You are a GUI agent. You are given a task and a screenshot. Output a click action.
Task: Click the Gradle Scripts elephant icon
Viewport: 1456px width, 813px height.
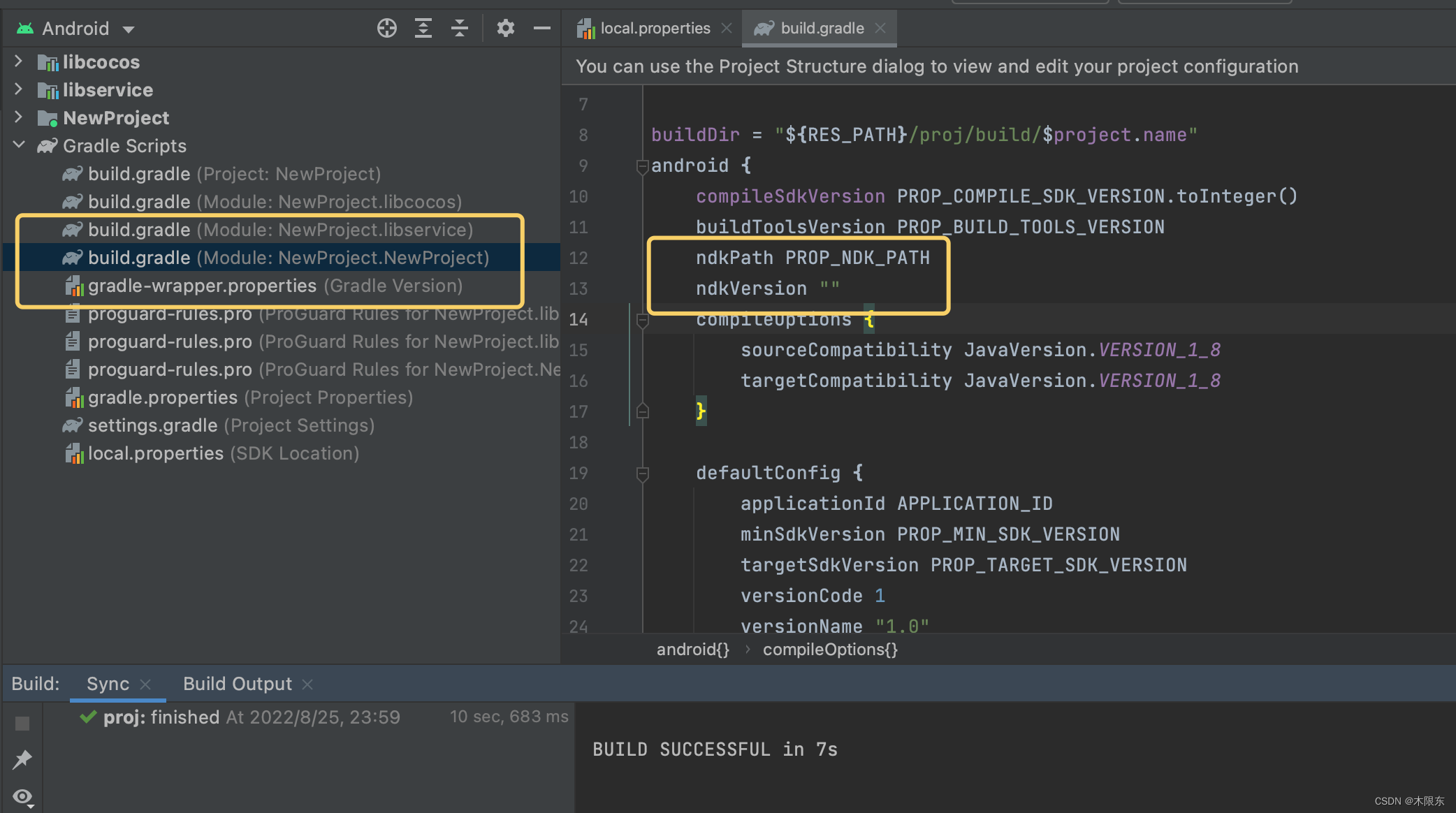(x=48, y=146)
